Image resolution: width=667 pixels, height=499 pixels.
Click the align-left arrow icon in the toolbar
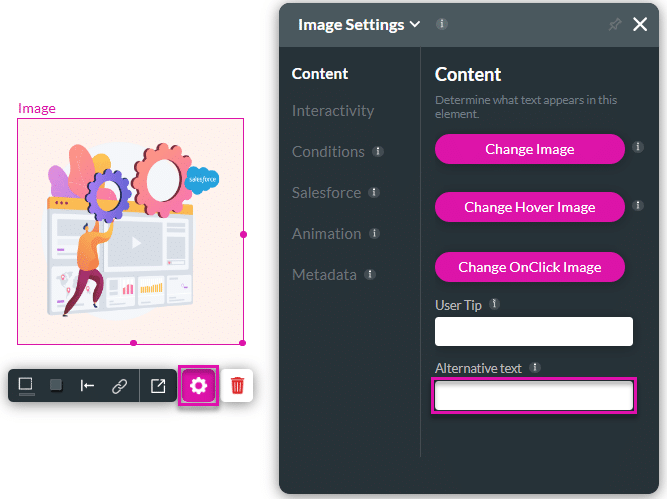pyautogui.click(x=87, y=386)
